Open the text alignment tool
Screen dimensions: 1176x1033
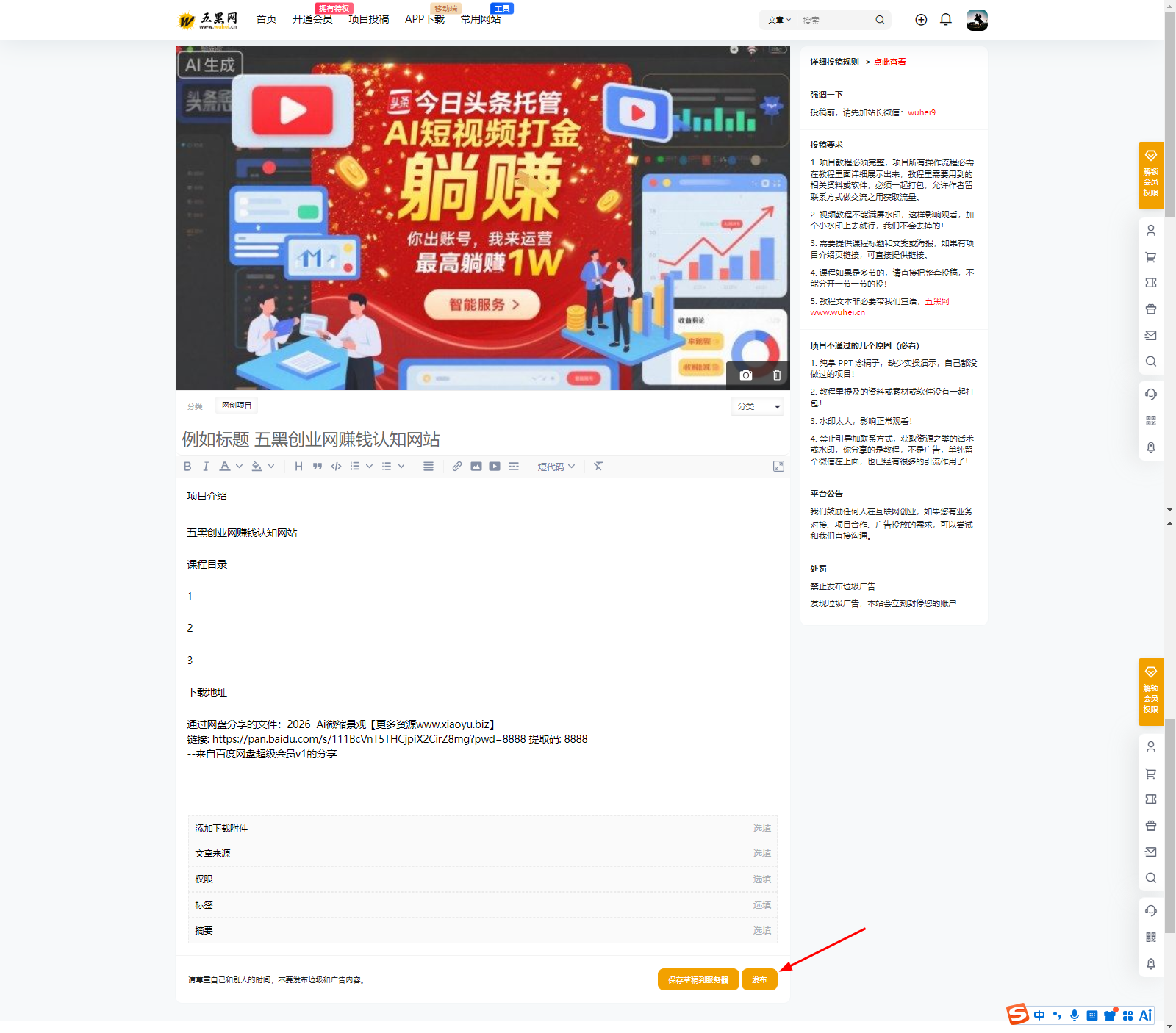[429, 467]
